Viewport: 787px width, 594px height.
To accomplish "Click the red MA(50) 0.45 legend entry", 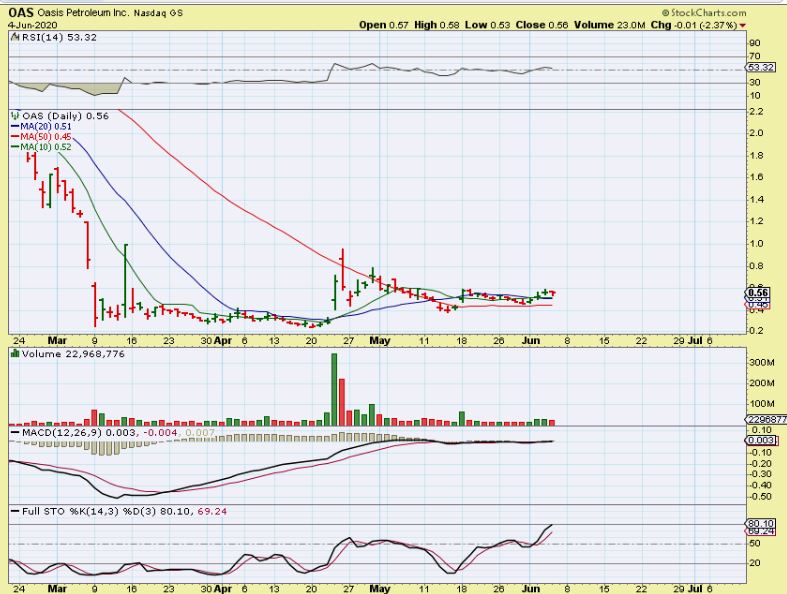I will coord(41,137).
